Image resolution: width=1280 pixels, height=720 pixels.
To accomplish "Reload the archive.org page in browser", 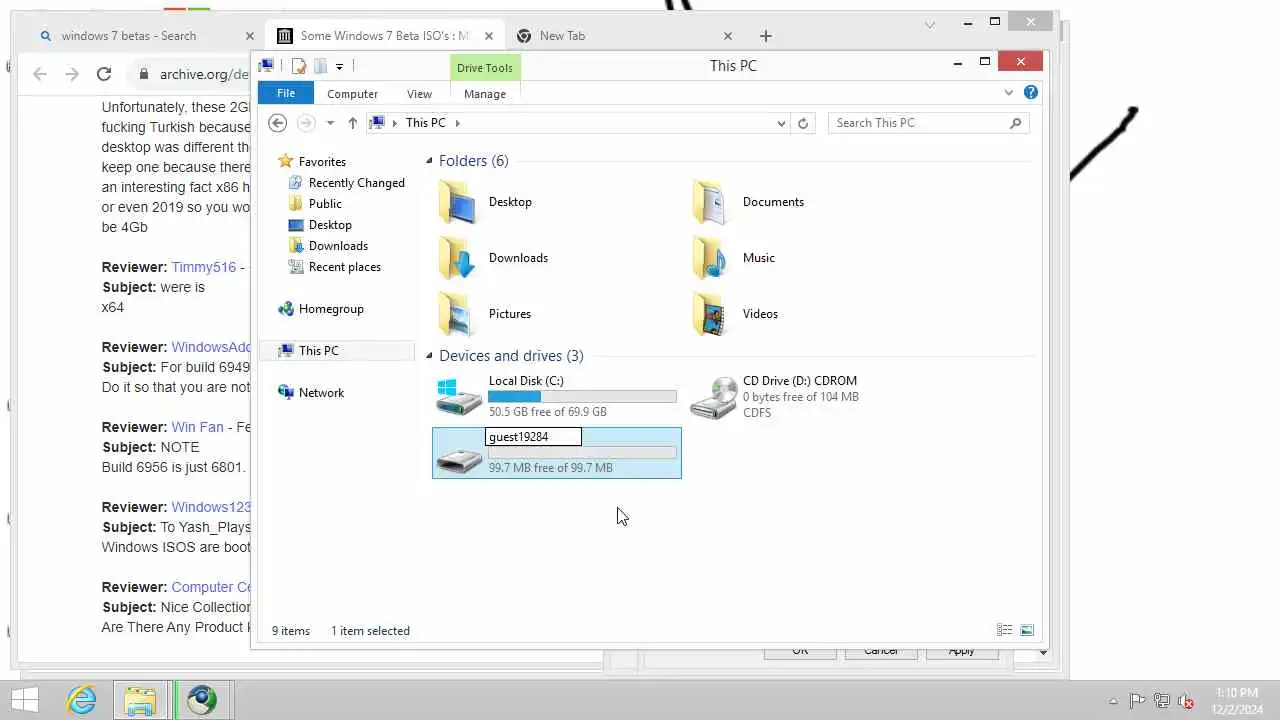I will [x=104, y=74].
